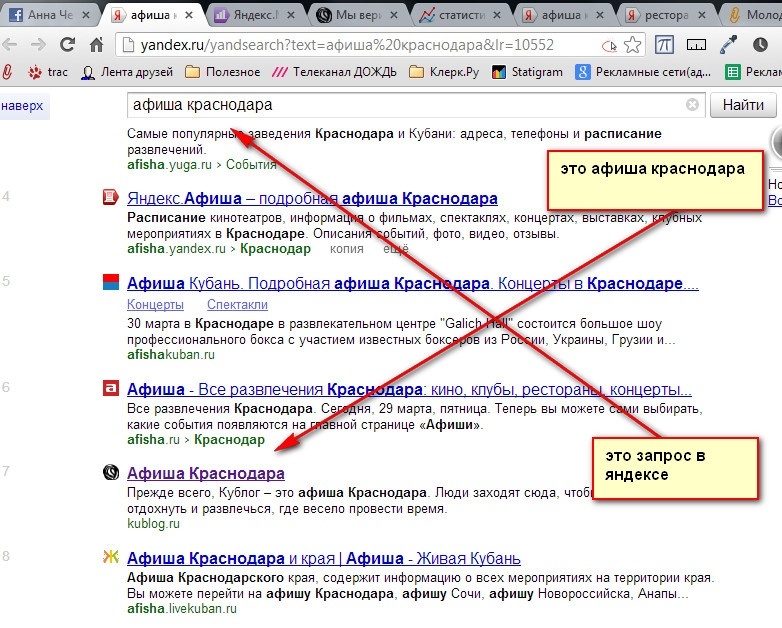This screenshot has height=628, width=782.
Task: Click the Afisha Kuban result favicon
Action: 111,282
